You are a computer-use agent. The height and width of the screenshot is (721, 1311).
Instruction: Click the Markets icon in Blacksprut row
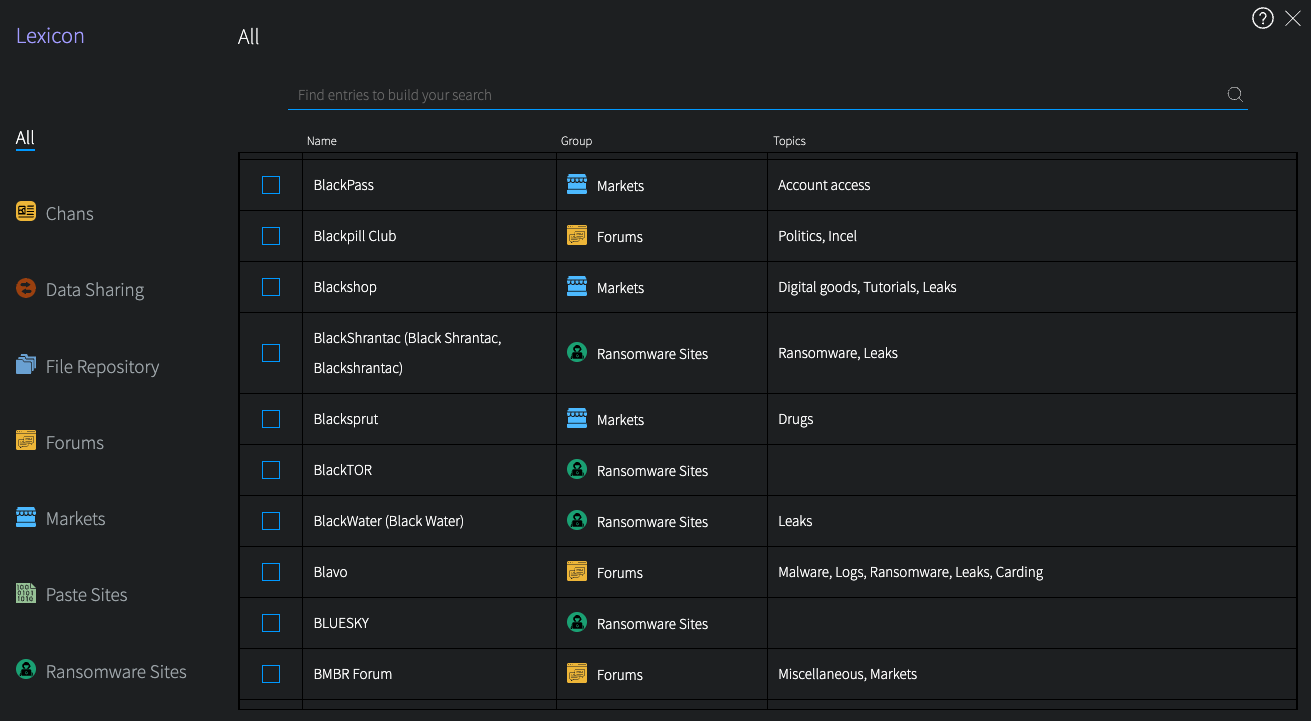pos(577,418)
